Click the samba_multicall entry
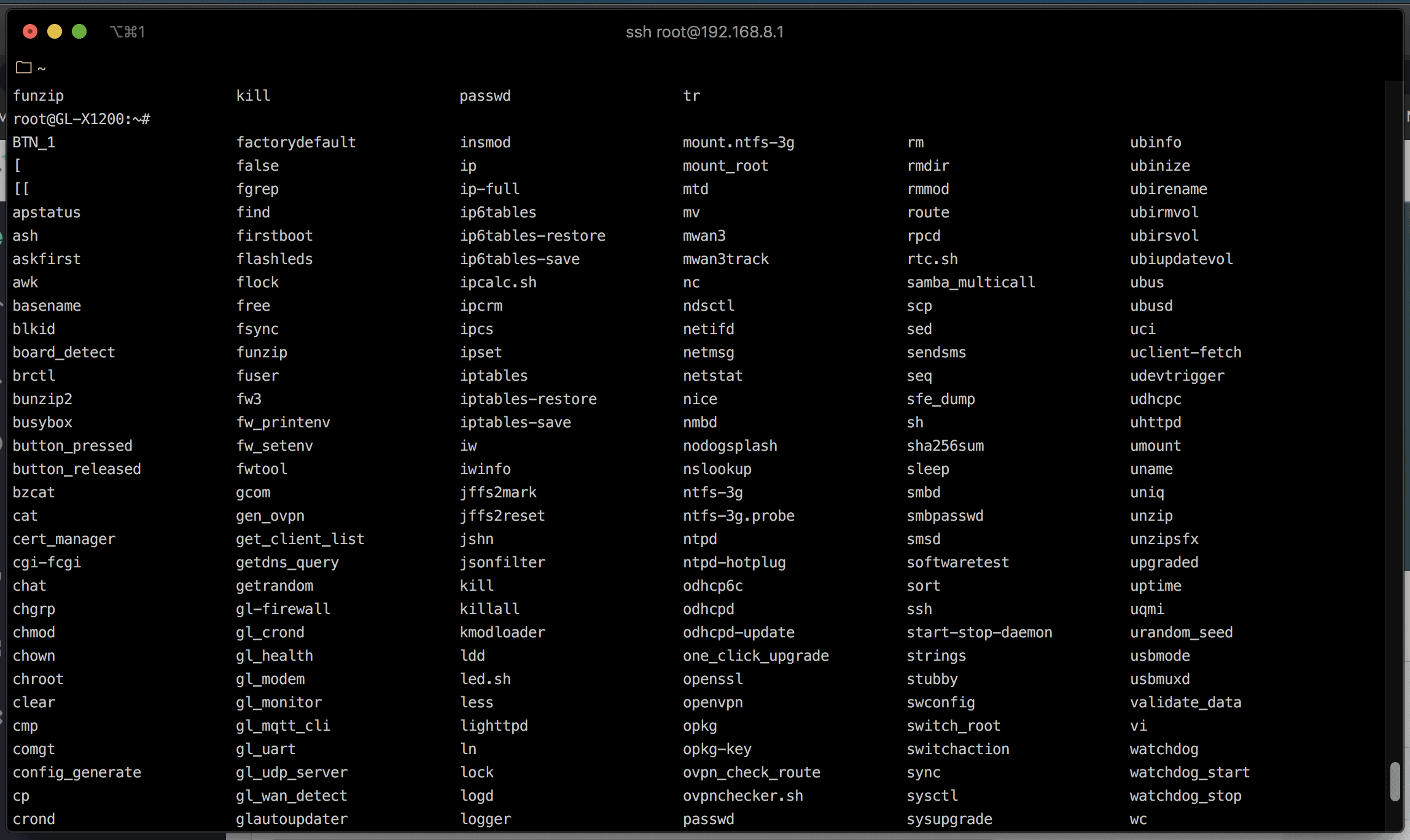This screenshot has height=840, width=1410. (970, 282)
